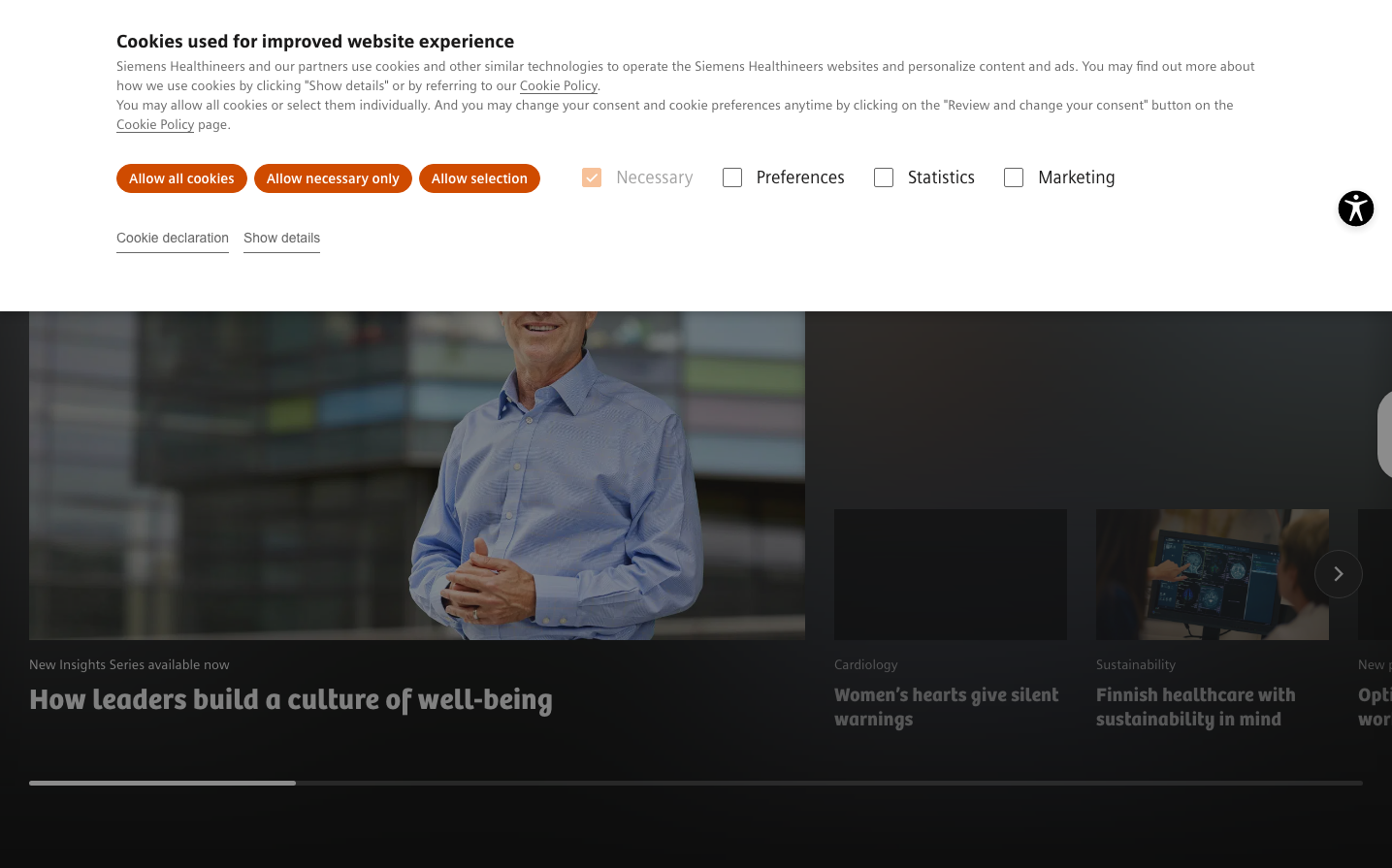The image size is (1392, 868).
Task: Choose Allow necessary only button
Action: (x=333, y=178)
